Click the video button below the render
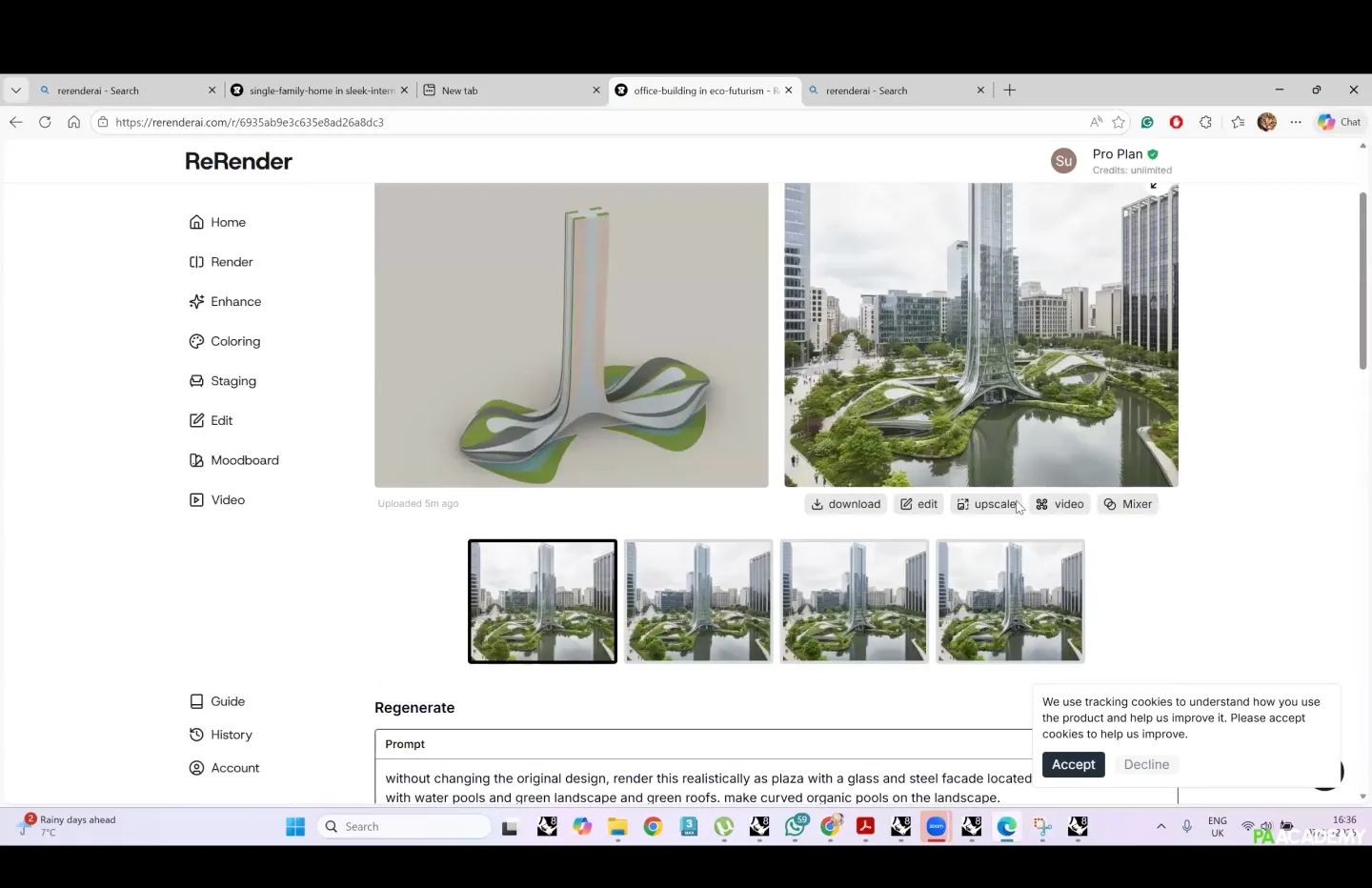The width and height of the screenshot is (1372, 888). (1059, 505)
